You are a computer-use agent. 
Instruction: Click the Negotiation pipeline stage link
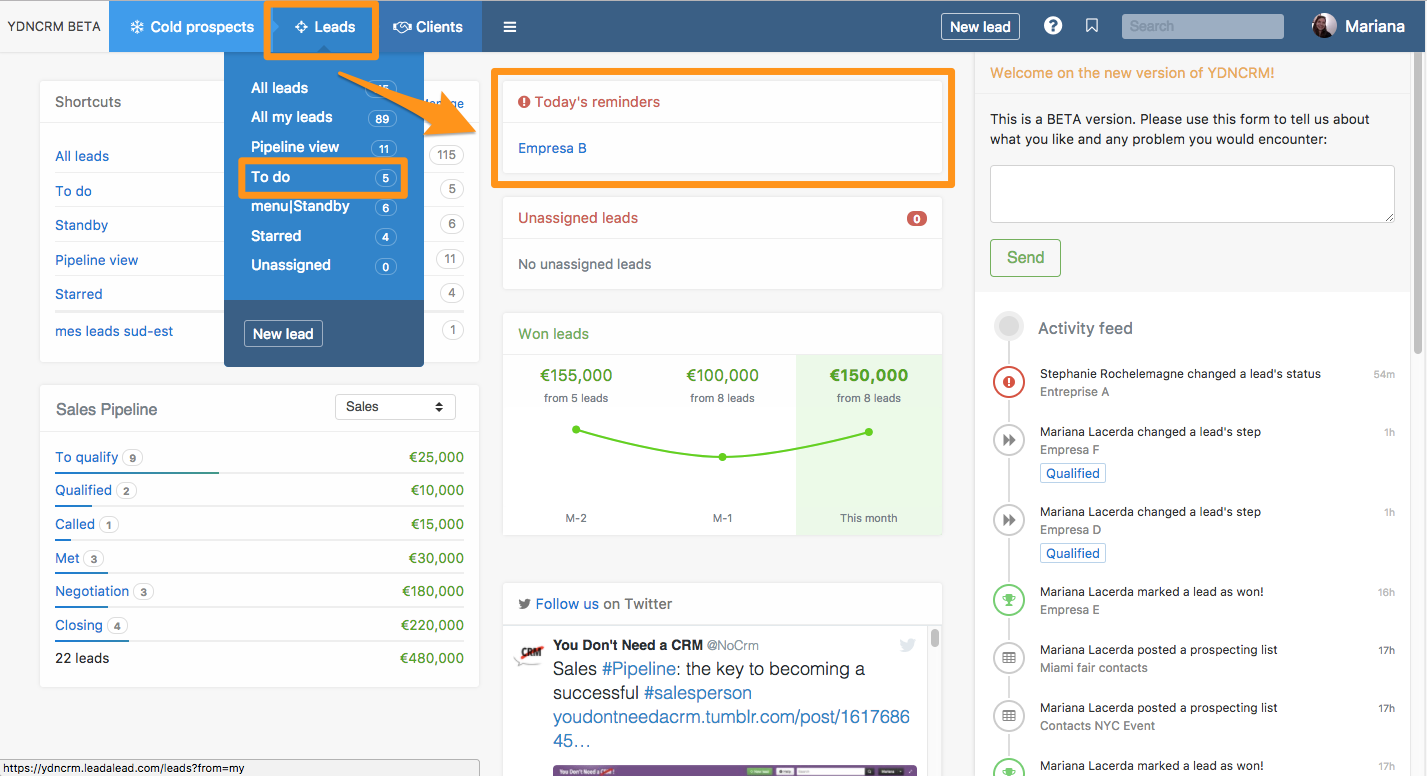pos(92,591)
